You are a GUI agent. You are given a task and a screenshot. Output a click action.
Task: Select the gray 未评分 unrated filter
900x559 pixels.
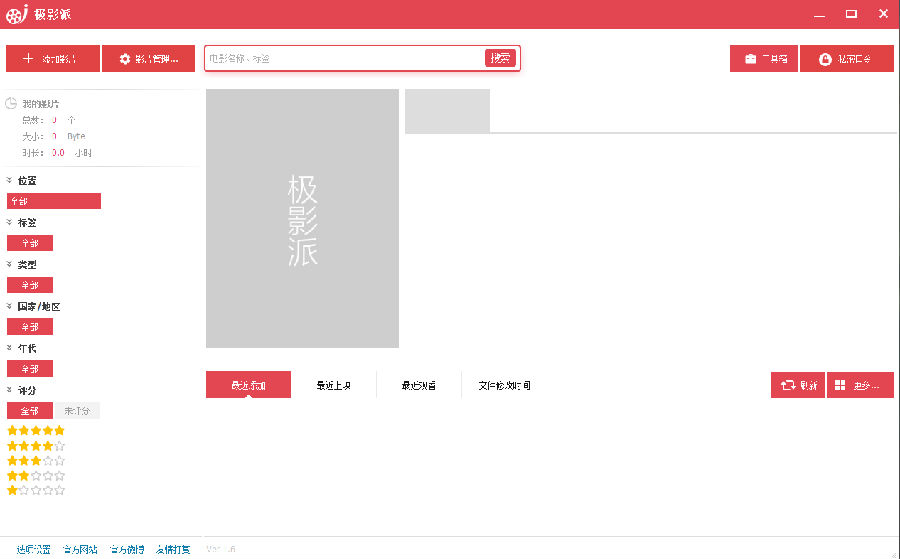(76, 410)
